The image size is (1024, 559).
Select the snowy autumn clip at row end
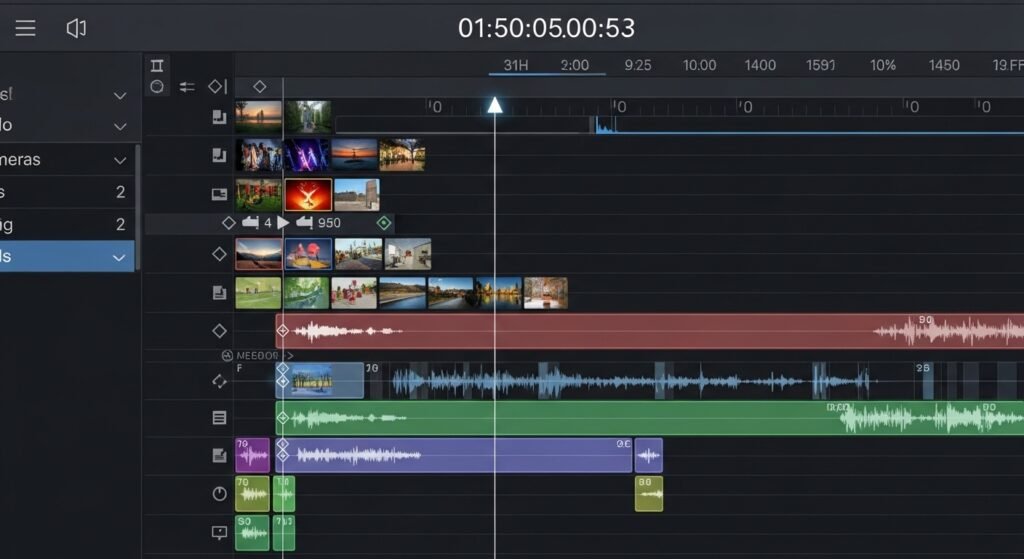tap(545, 293)
